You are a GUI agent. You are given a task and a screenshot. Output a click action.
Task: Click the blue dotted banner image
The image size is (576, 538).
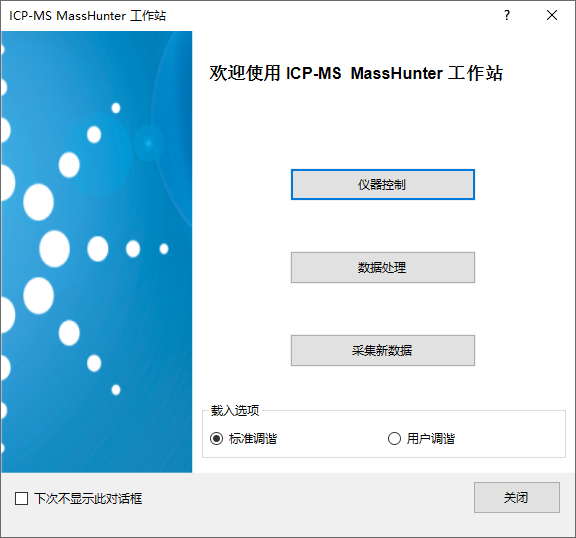point(97,252)
